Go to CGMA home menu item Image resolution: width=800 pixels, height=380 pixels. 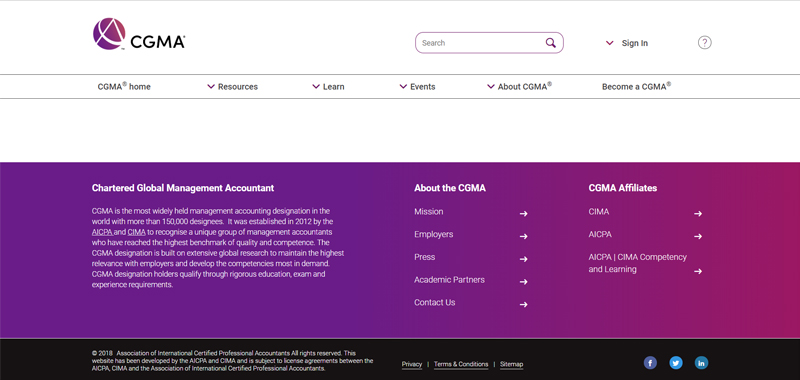click(x=124, y=86)
